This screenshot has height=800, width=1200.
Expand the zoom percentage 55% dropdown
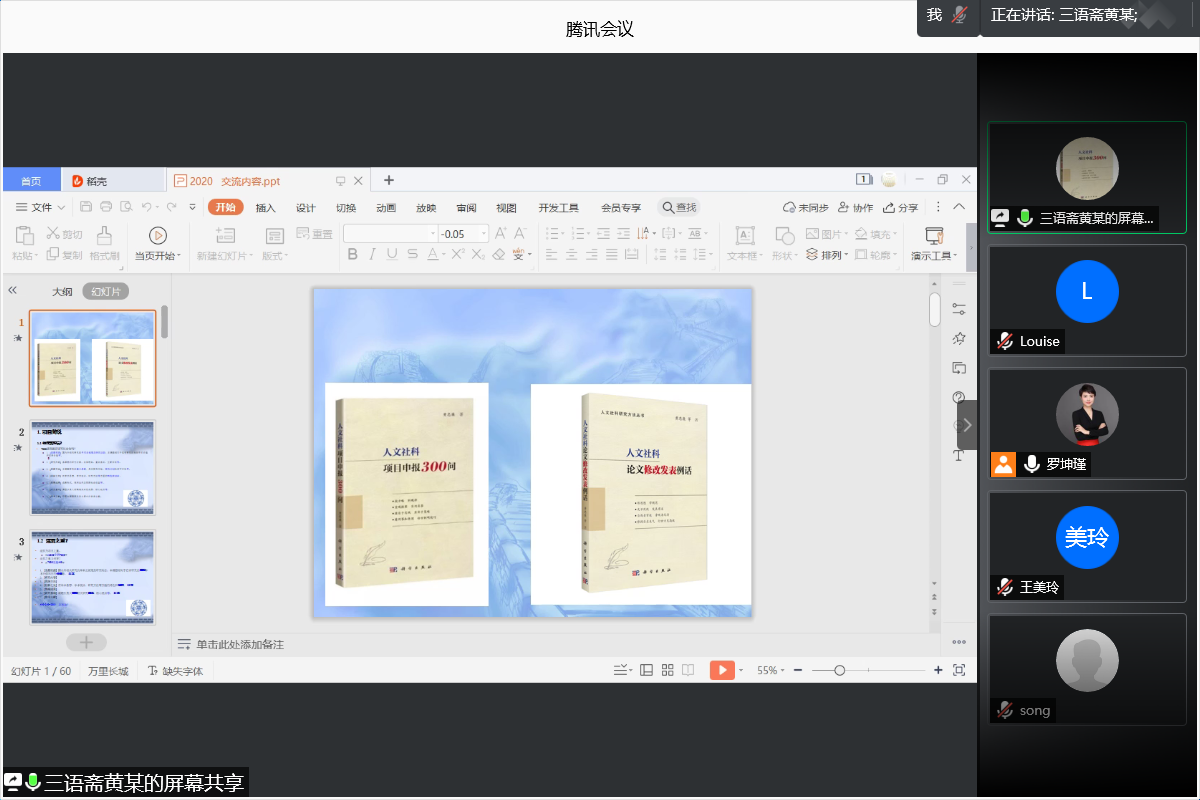[x=771, y=670]
